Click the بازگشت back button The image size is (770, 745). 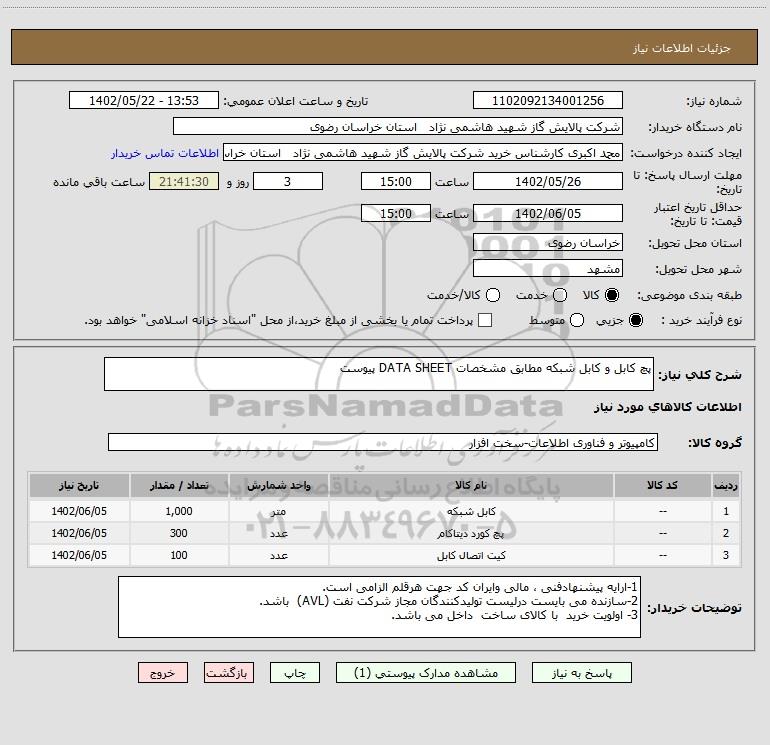click(229, 673)
